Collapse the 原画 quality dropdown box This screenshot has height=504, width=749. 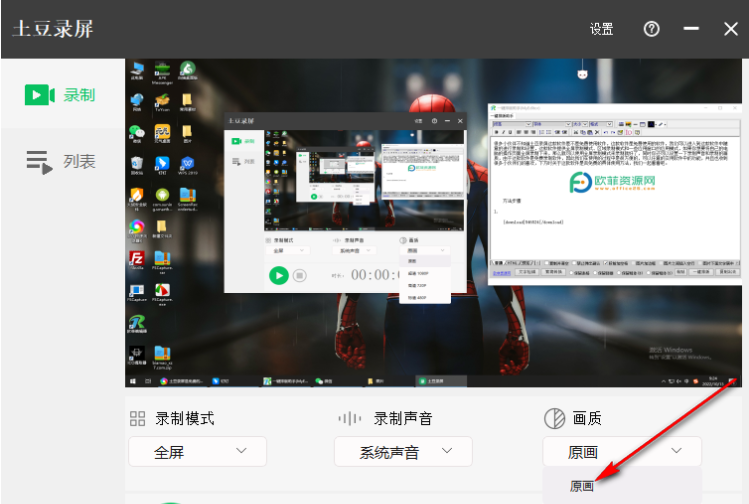622,451
